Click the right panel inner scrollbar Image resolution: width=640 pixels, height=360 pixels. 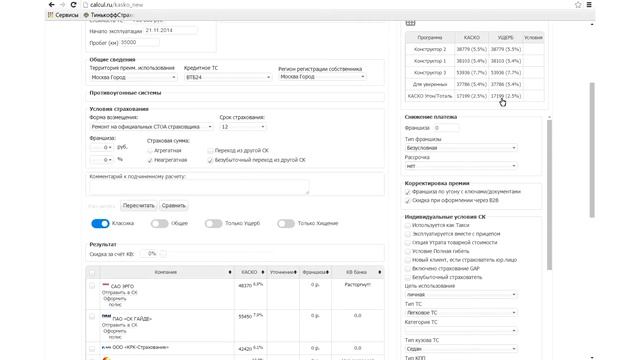click(549, 194)
